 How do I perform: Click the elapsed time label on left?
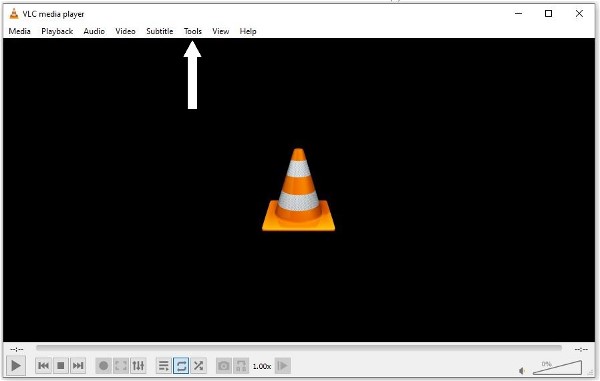pyautogui.click(x=17, y=349)
